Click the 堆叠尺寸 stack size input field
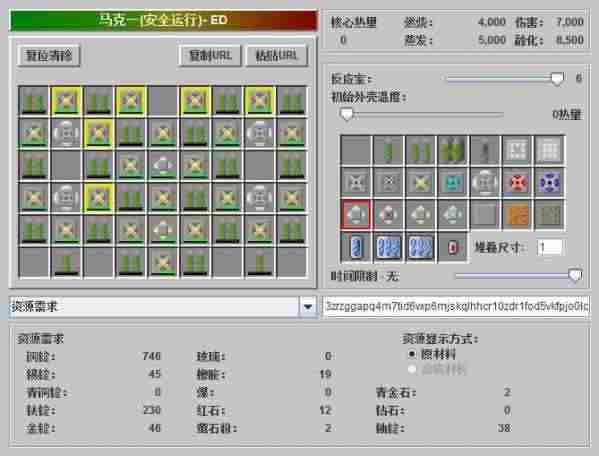599x456 pixels. (550, 247)
